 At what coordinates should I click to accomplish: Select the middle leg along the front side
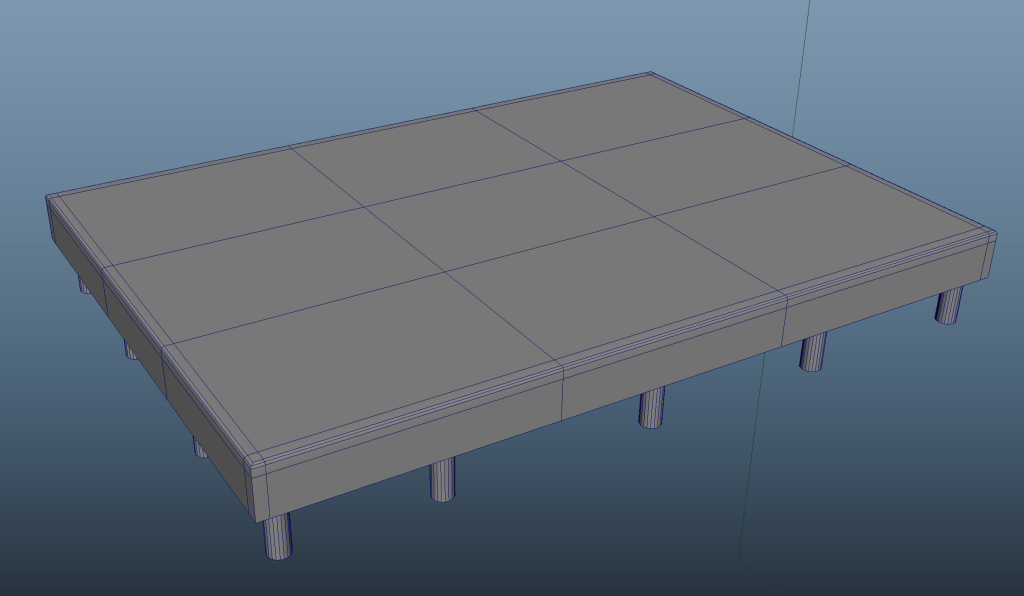pyautogui.click(x=652, y=406)
